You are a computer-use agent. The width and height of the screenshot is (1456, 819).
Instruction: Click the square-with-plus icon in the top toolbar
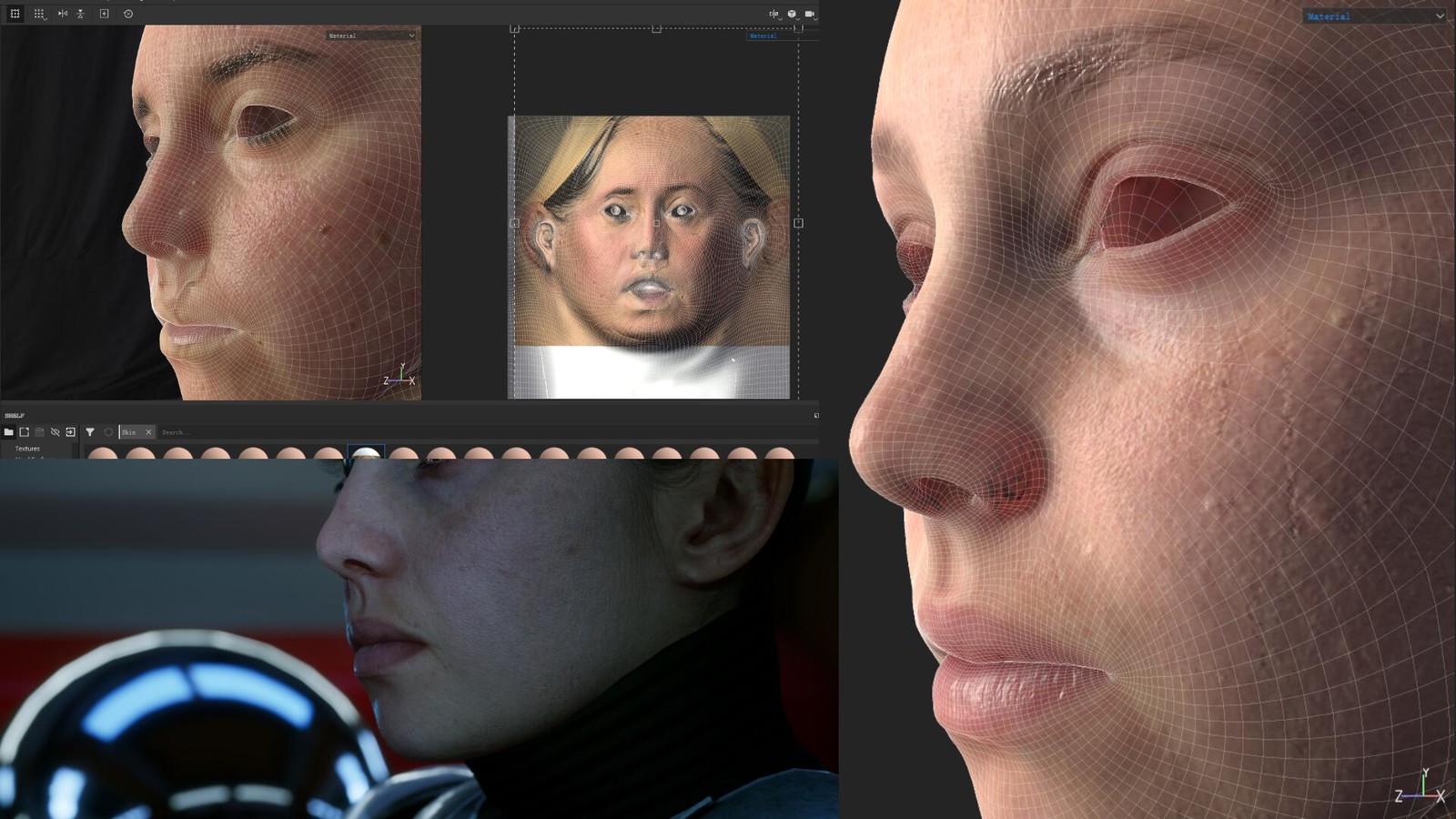[x=104, y=14]
